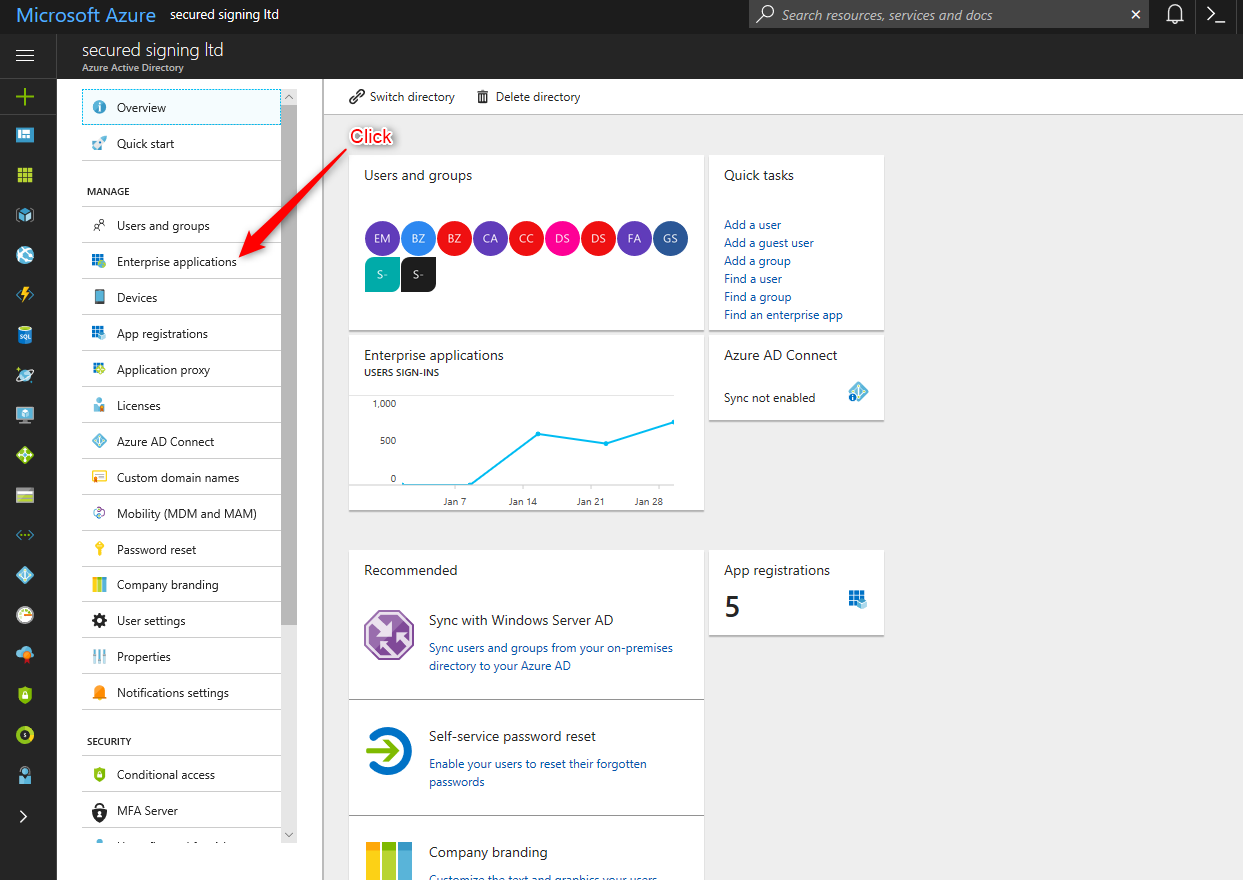Open Load balancers green diamond icon
This screenshot has width=1243, height=880.
pyautogui.click(x=25, y=455)
